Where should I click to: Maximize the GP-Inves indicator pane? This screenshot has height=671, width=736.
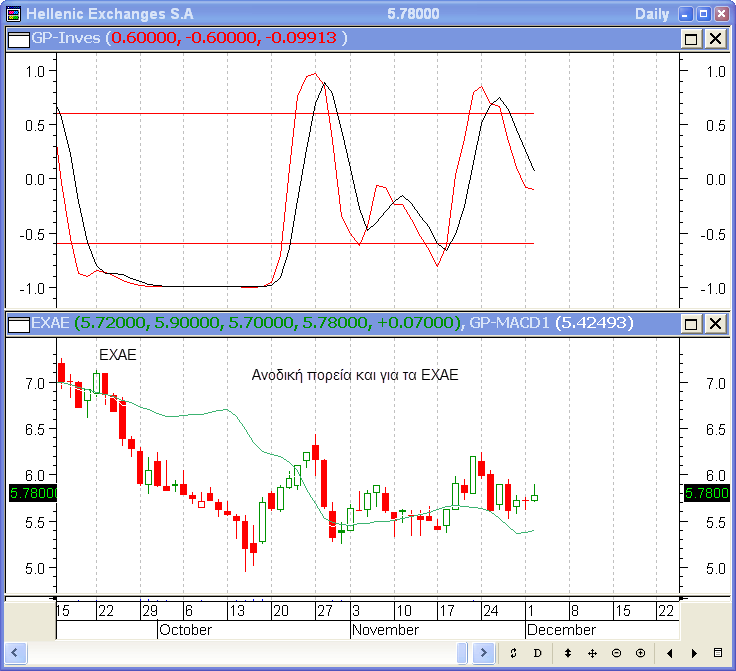click(x=691, y=38)
